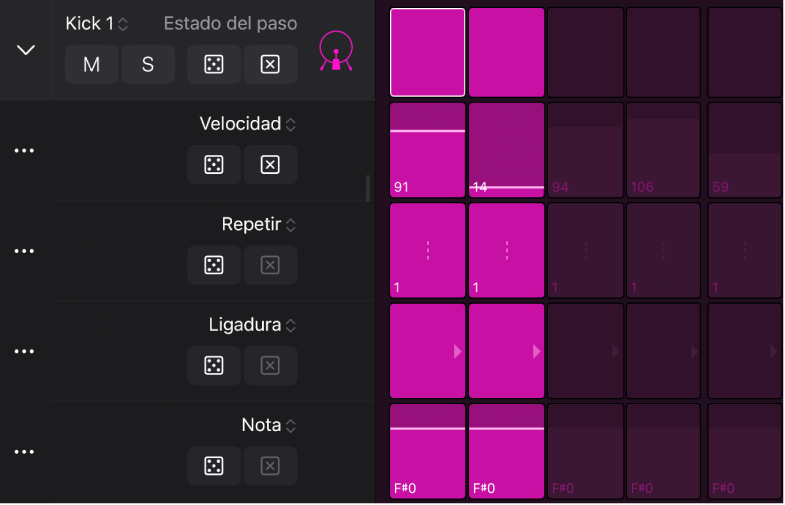
Task: Randomize Velocidad row values with dice icon
Action: (213, 165)
